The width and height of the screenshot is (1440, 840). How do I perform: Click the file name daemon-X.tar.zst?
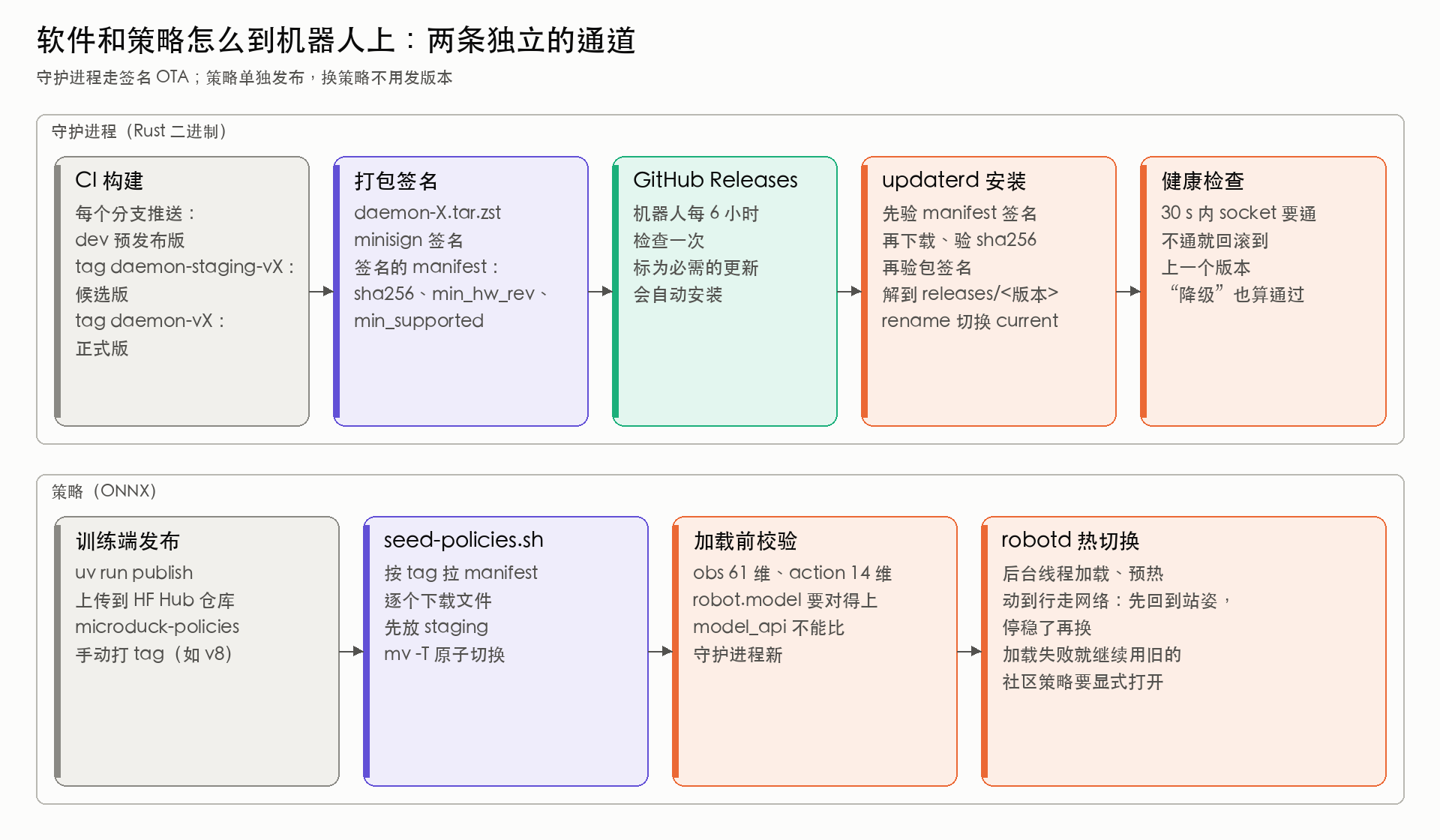coord(427,213)
